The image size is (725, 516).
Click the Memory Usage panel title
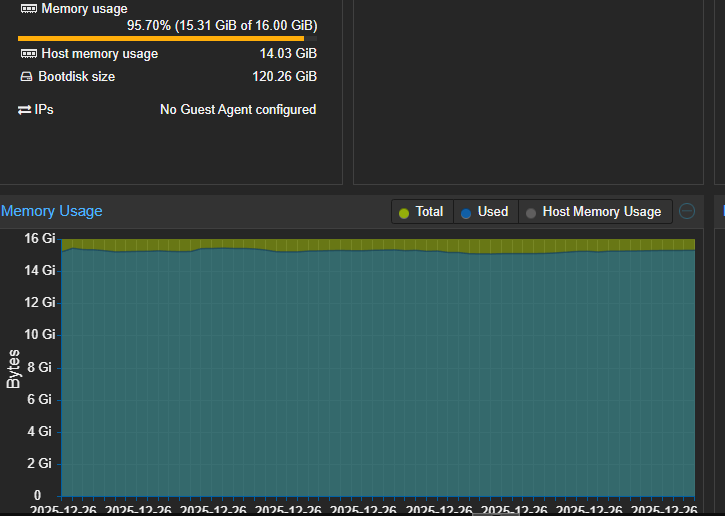coord(52,211)
